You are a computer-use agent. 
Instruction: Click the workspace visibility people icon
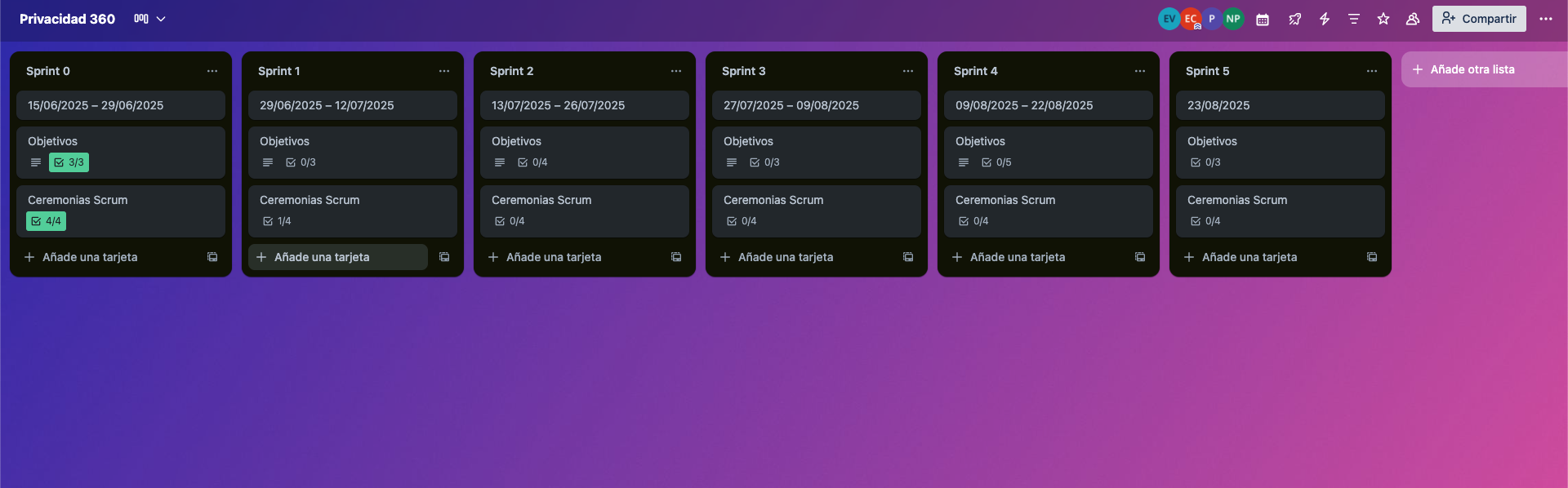click(1413, 19)
